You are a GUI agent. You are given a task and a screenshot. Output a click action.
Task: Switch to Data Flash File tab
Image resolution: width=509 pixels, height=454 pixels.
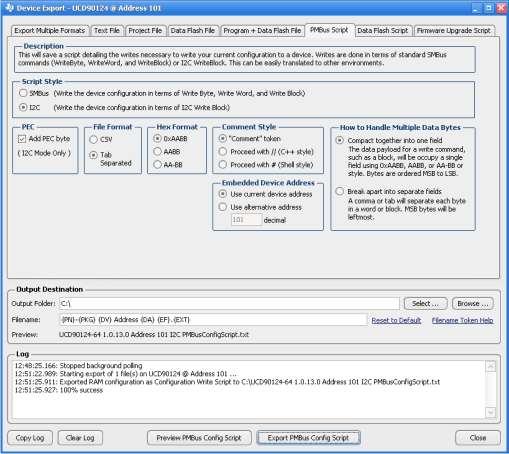(x=193, y=31)
